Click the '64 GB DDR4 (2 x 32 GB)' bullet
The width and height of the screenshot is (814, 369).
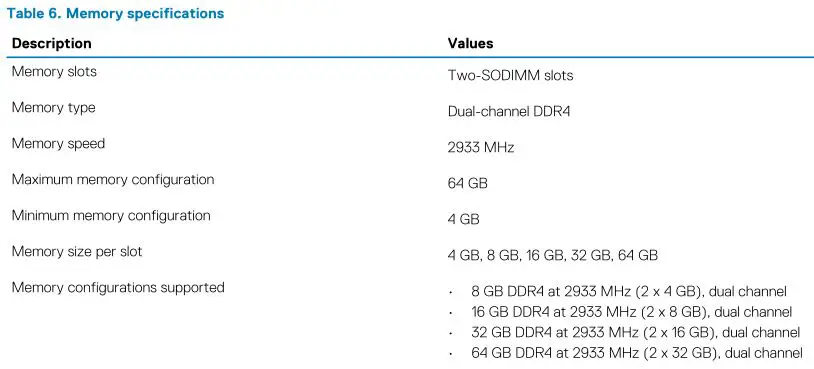[x=636, y=353]
